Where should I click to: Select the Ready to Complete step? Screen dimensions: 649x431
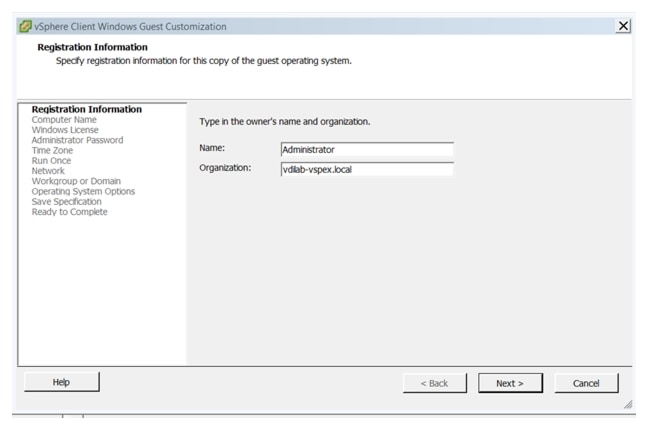(x=70, y=212)
